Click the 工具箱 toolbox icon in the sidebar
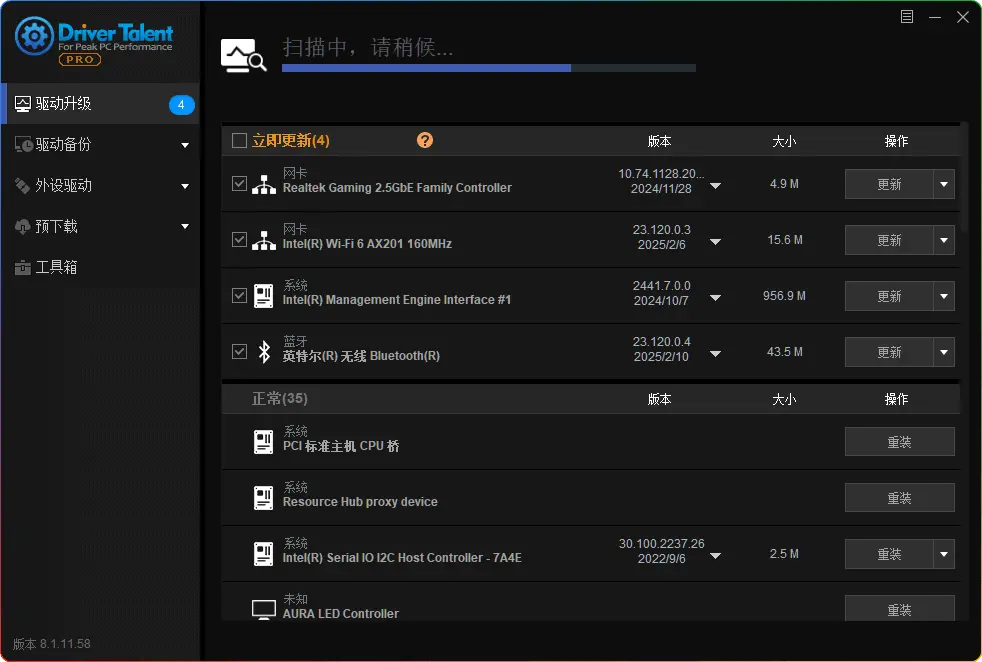 [23, 268]
